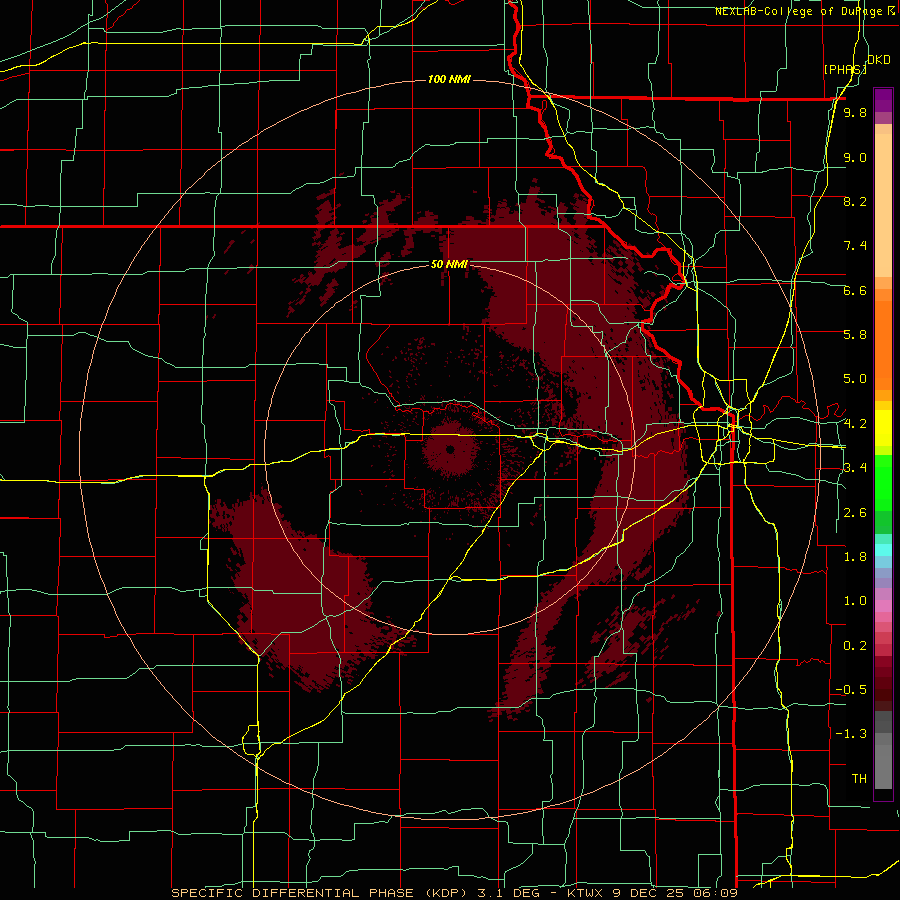Click the 4.2 legend value
Image resolution: width=900 pixels, height=900 pixels.
[855, 424]
